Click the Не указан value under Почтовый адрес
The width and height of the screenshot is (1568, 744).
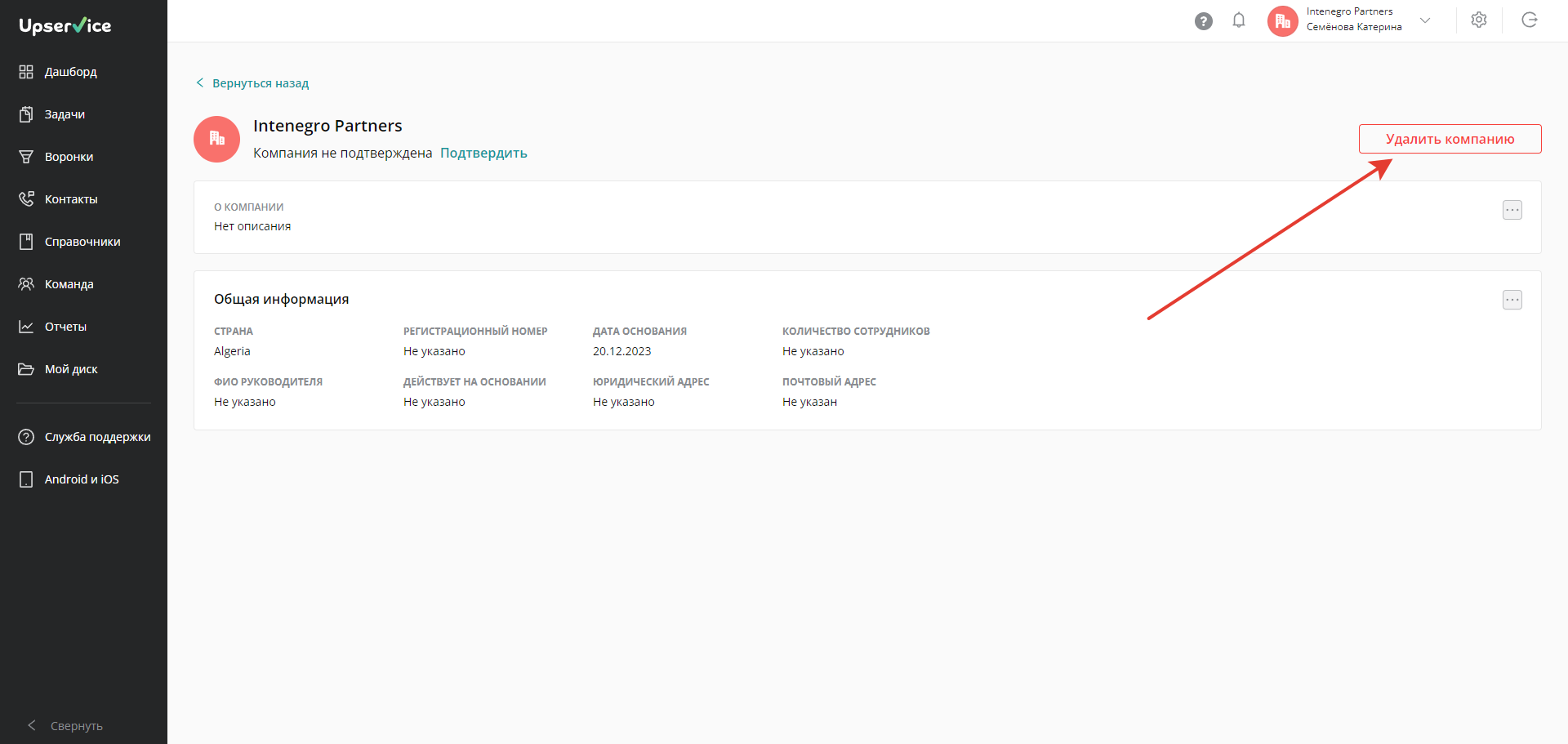pos(810,402)
